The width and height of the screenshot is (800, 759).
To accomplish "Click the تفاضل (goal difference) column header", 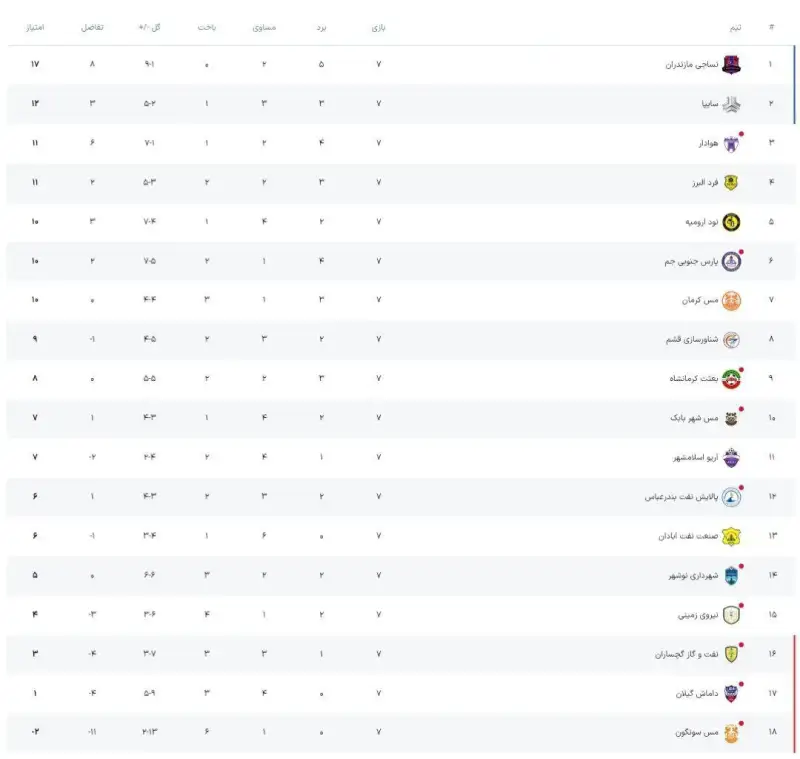I will point(93,27).
